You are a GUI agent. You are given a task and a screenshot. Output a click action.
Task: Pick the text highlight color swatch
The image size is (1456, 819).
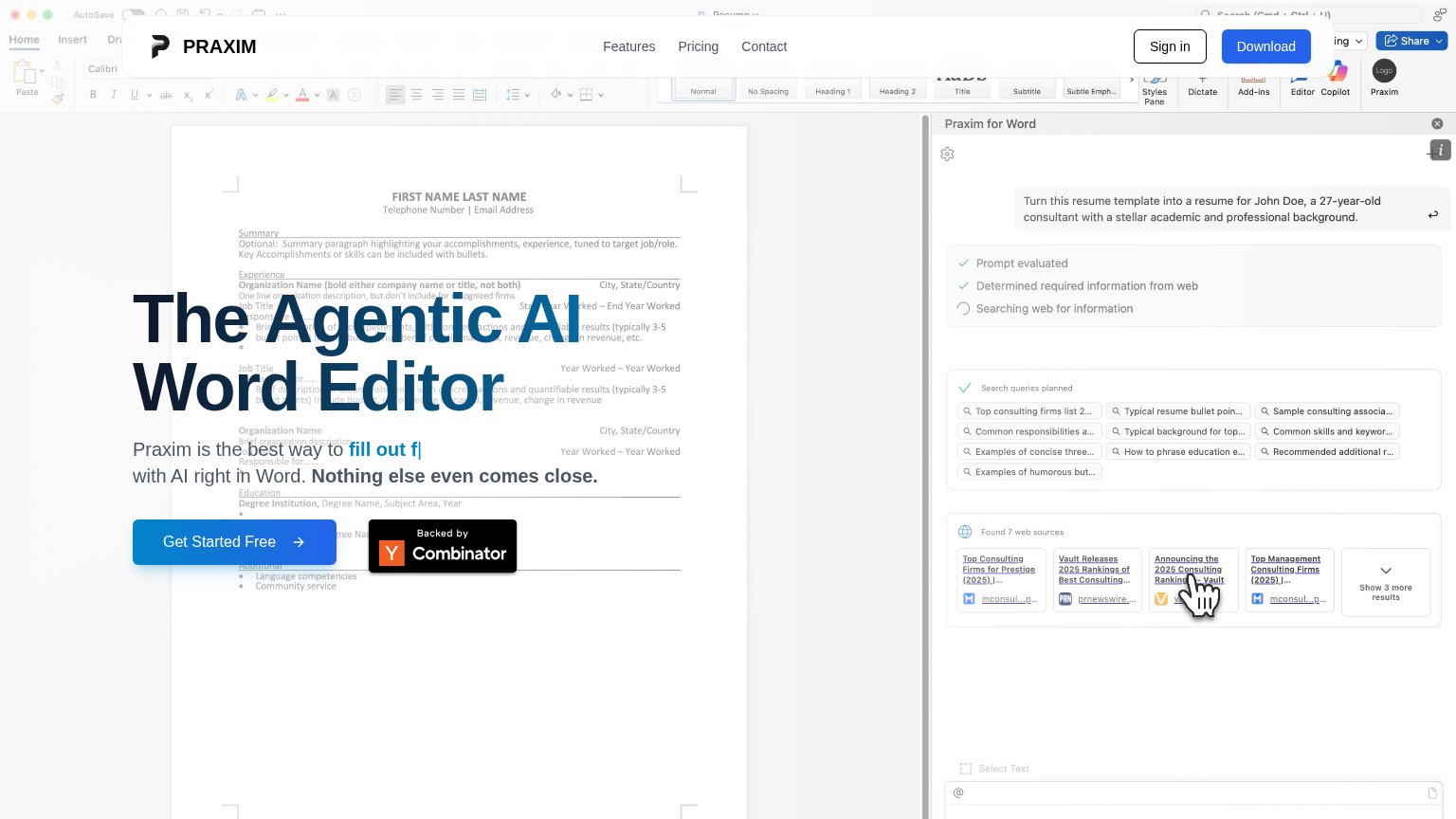(x=272, y=95)
